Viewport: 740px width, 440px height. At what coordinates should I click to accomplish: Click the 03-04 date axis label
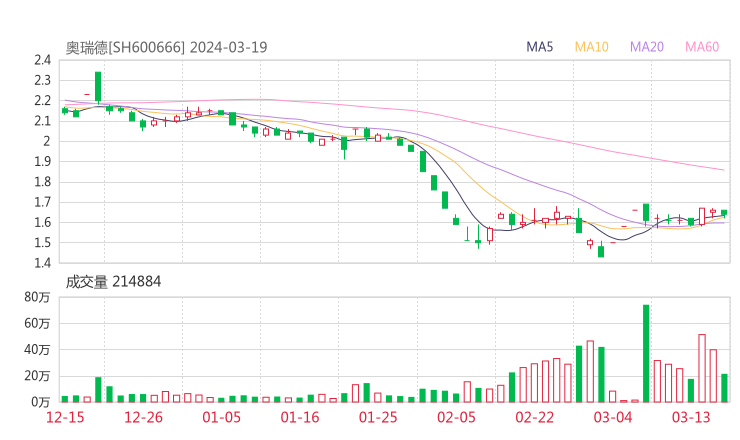pos(613,417)
